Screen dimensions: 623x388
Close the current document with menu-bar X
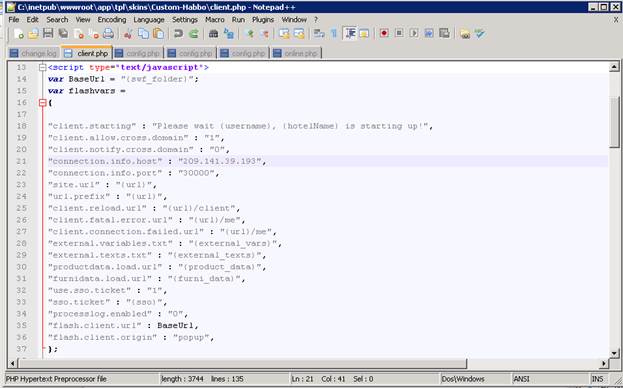tap(616, 19)
